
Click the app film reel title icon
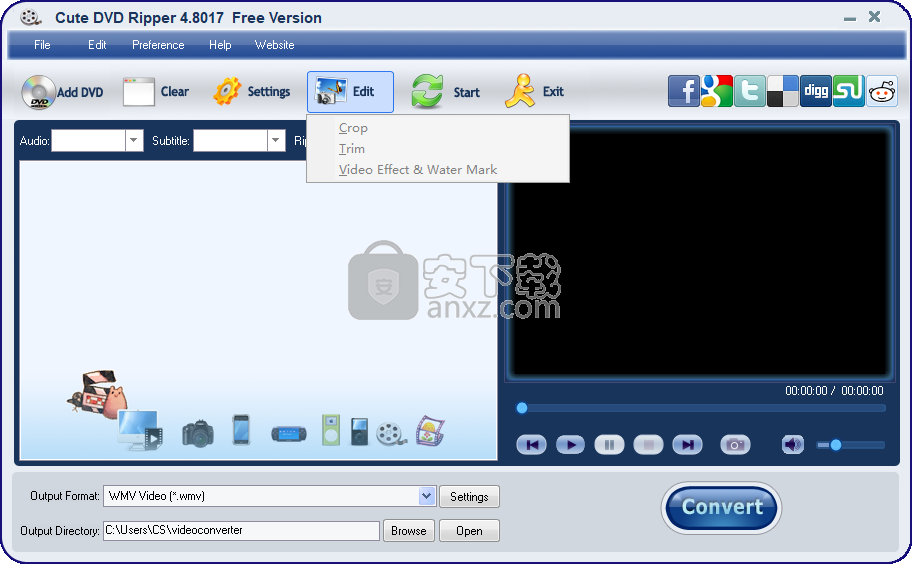[31, 17]
